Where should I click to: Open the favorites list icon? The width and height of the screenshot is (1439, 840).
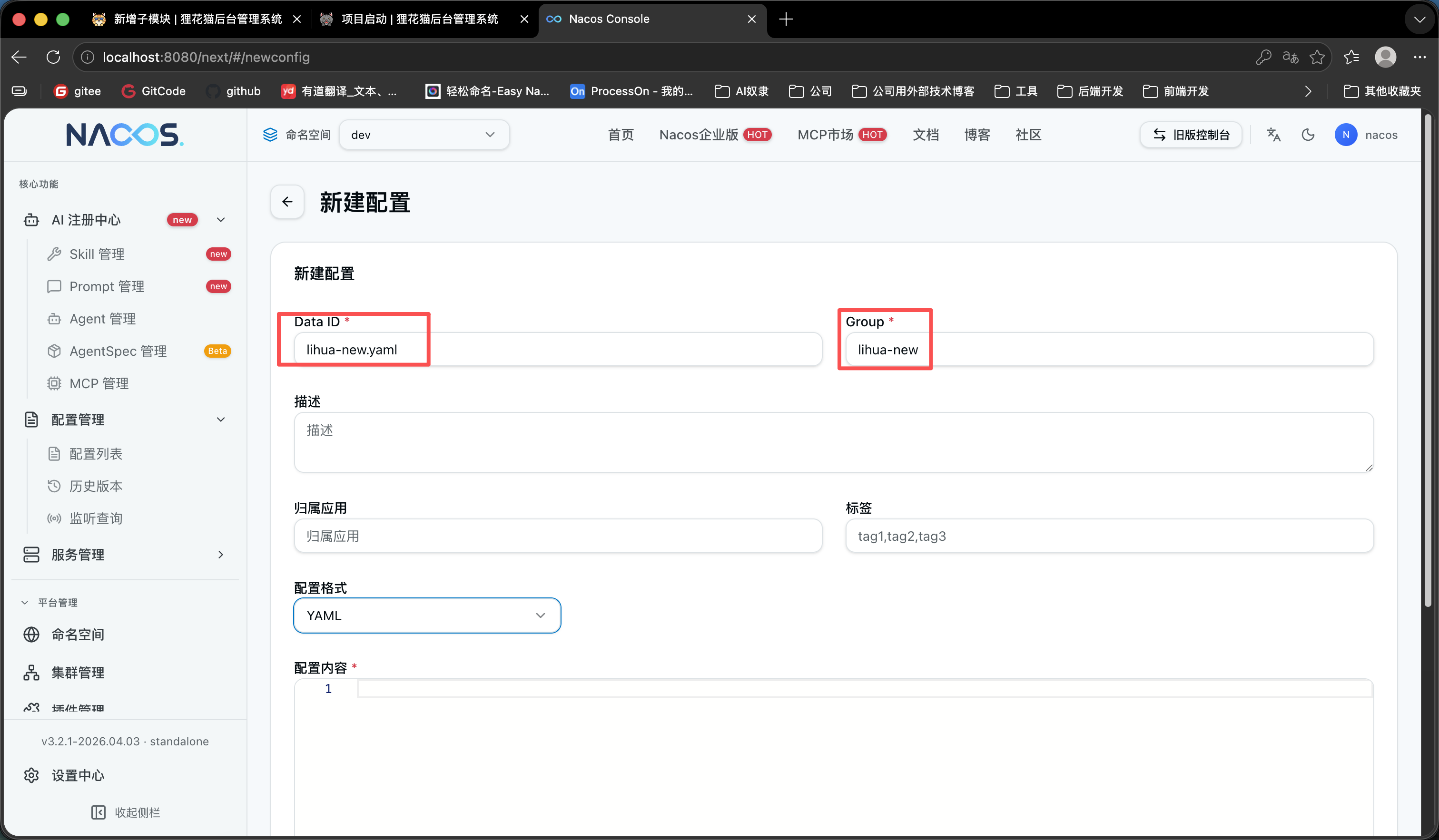pos(1351,57)
